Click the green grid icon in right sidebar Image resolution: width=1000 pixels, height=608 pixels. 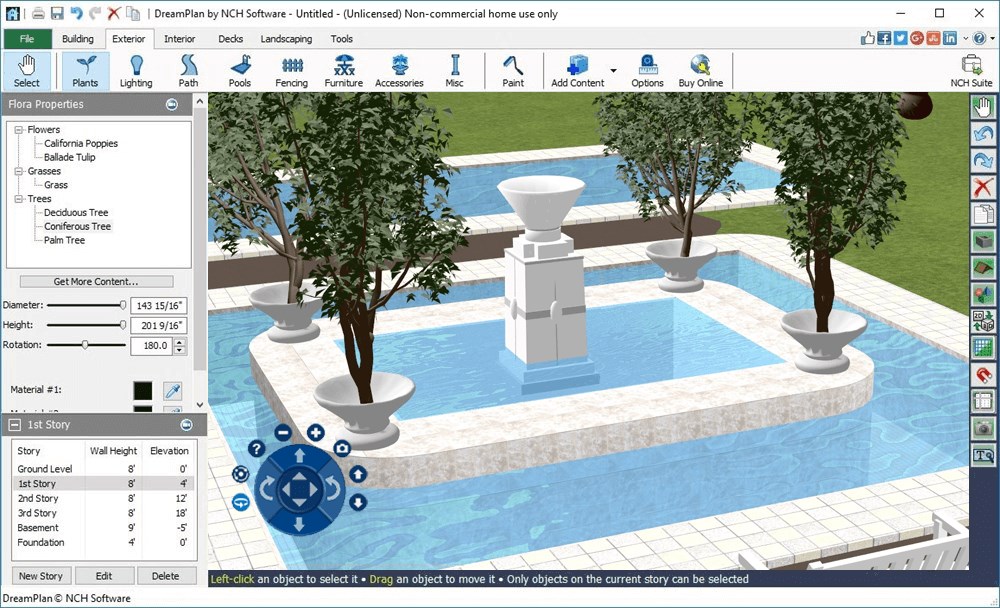(983, 348)
